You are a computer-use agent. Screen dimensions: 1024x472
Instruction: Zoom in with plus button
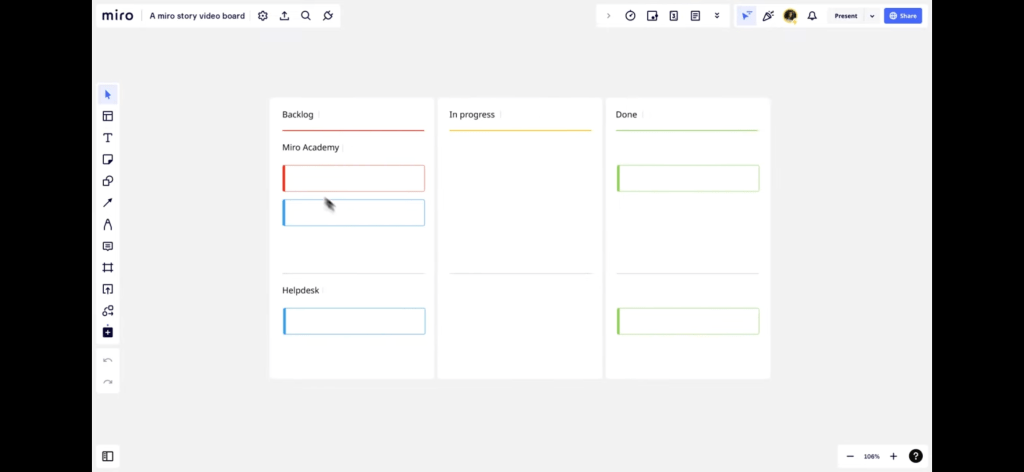coord(893,456)
